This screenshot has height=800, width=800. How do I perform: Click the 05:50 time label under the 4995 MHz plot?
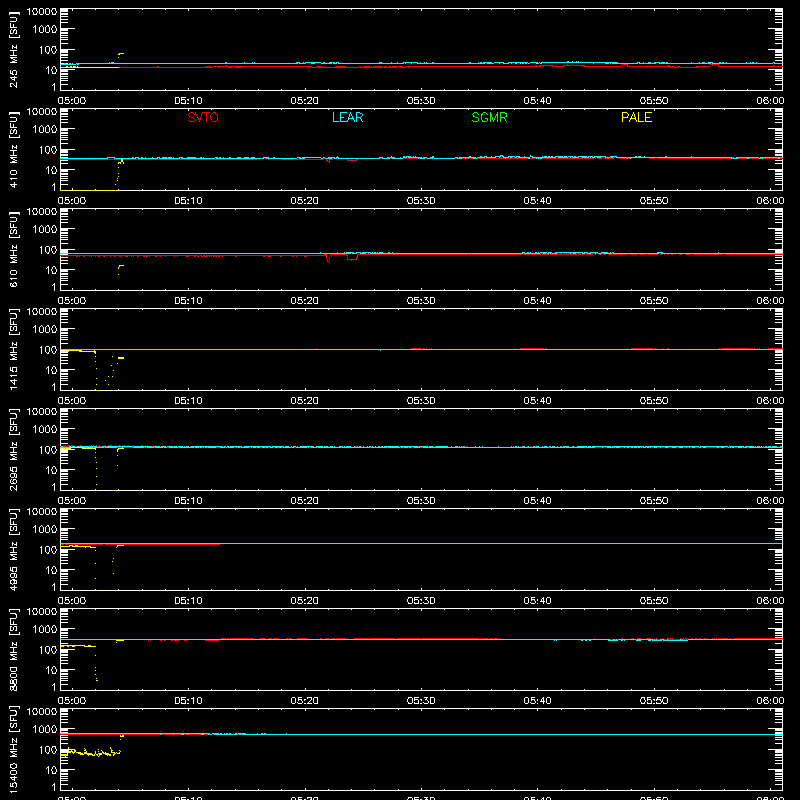tap(654, 601)
